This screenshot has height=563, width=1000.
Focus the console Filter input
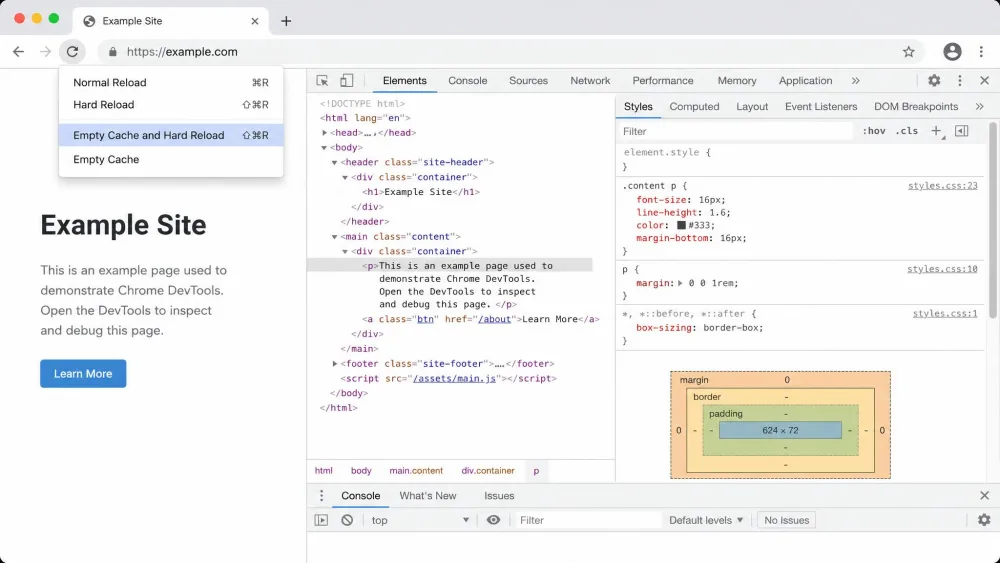click(x=587, y=520)
